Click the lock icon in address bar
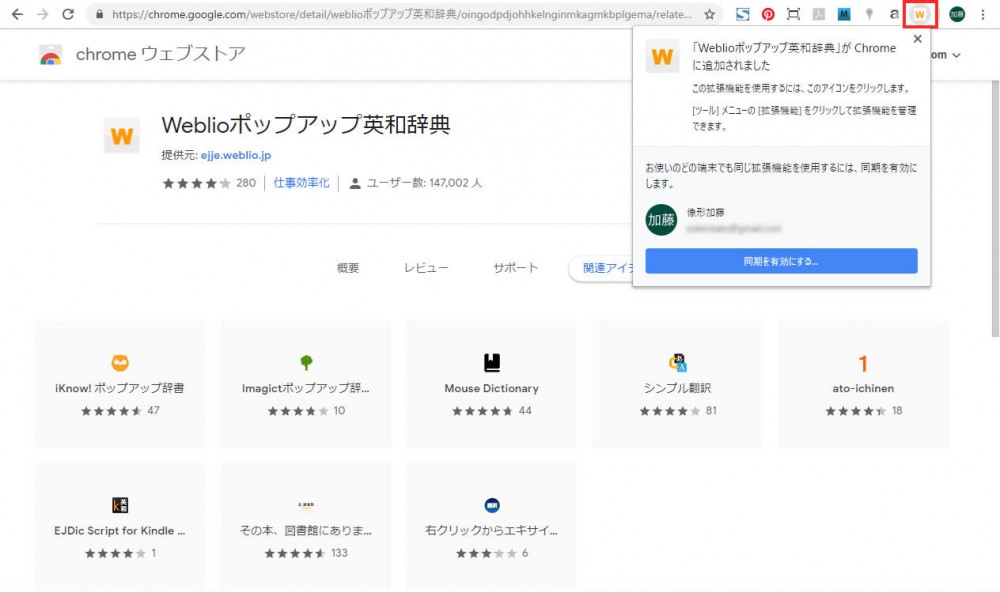This screenshot has width=1000, height=593. (x=99, y=14)
